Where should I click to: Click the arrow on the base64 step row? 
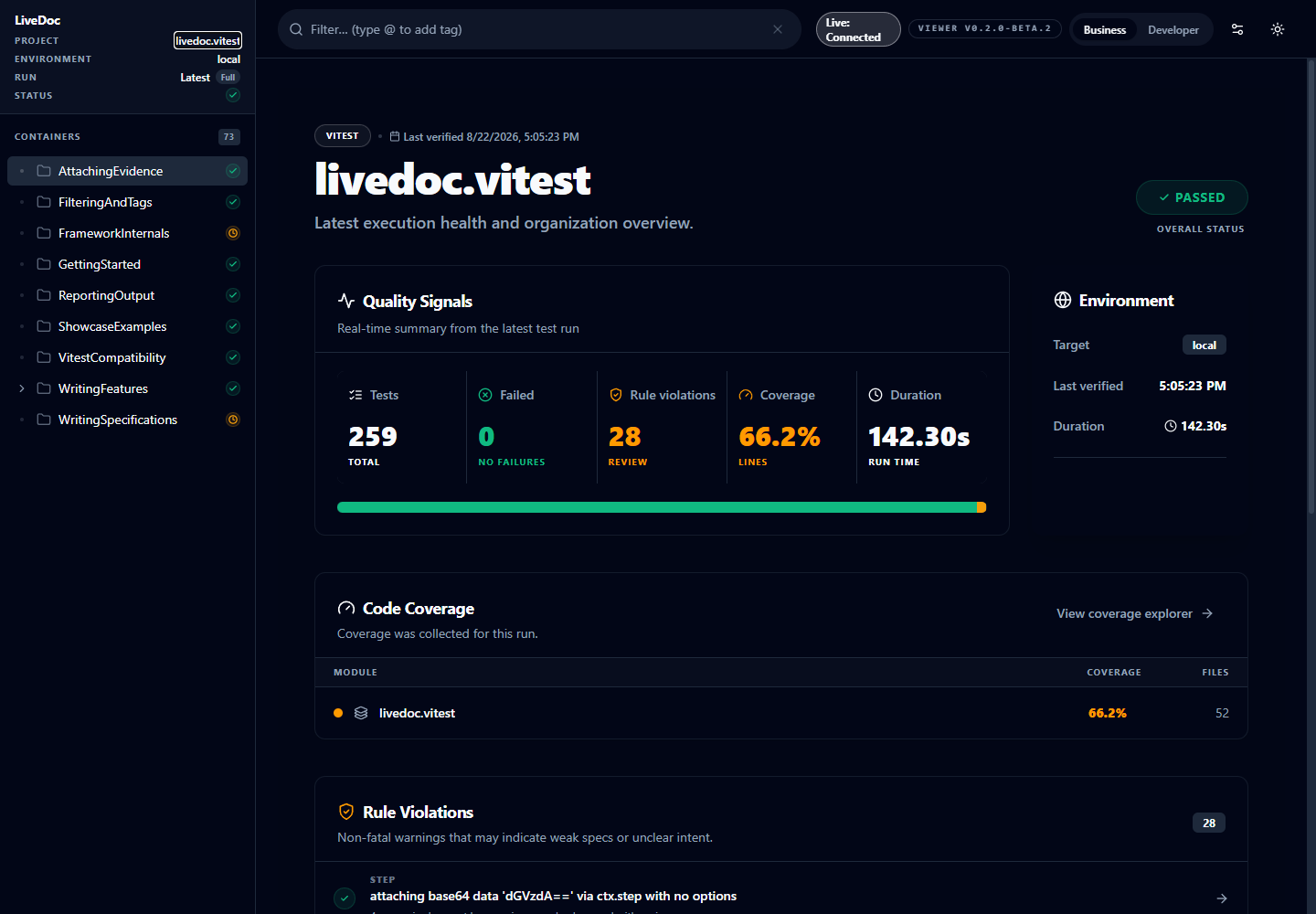tap(1222, 898)
